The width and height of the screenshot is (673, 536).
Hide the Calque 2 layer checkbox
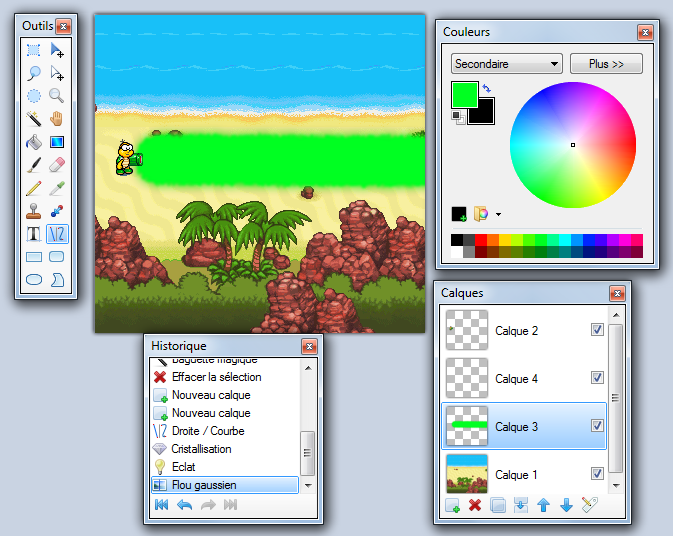coord(597,330)
